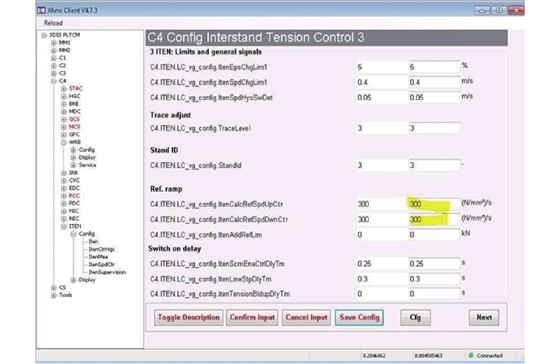Viewport: 560px width, 364px height.
Task: Edit the ItenSpdChgLim1 input field
Action: pyautogui.click(x=434, y=82)
